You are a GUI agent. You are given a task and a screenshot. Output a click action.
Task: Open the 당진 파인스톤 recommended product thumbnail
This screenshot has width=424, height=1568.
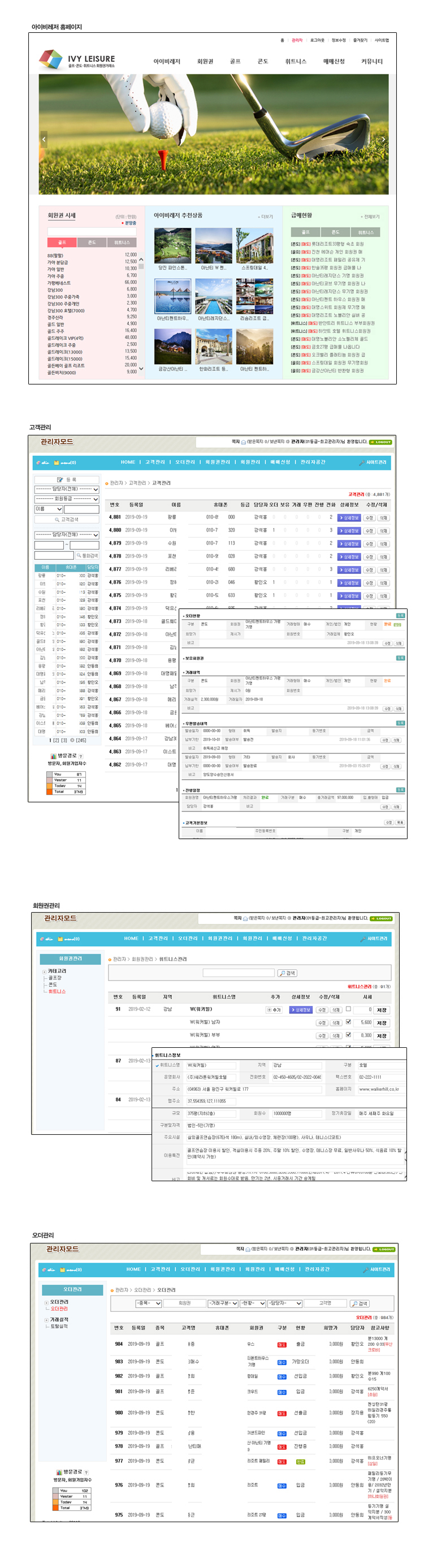[173, 245]
